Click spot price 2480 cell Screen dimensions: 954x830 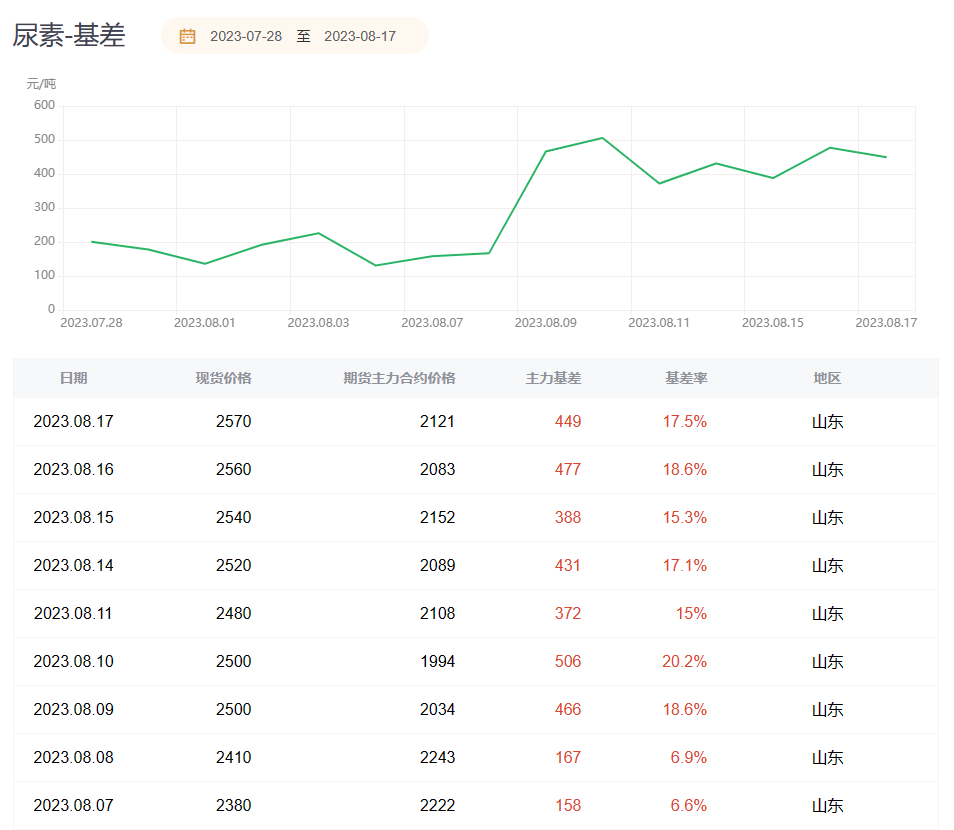tap(234, 613)
